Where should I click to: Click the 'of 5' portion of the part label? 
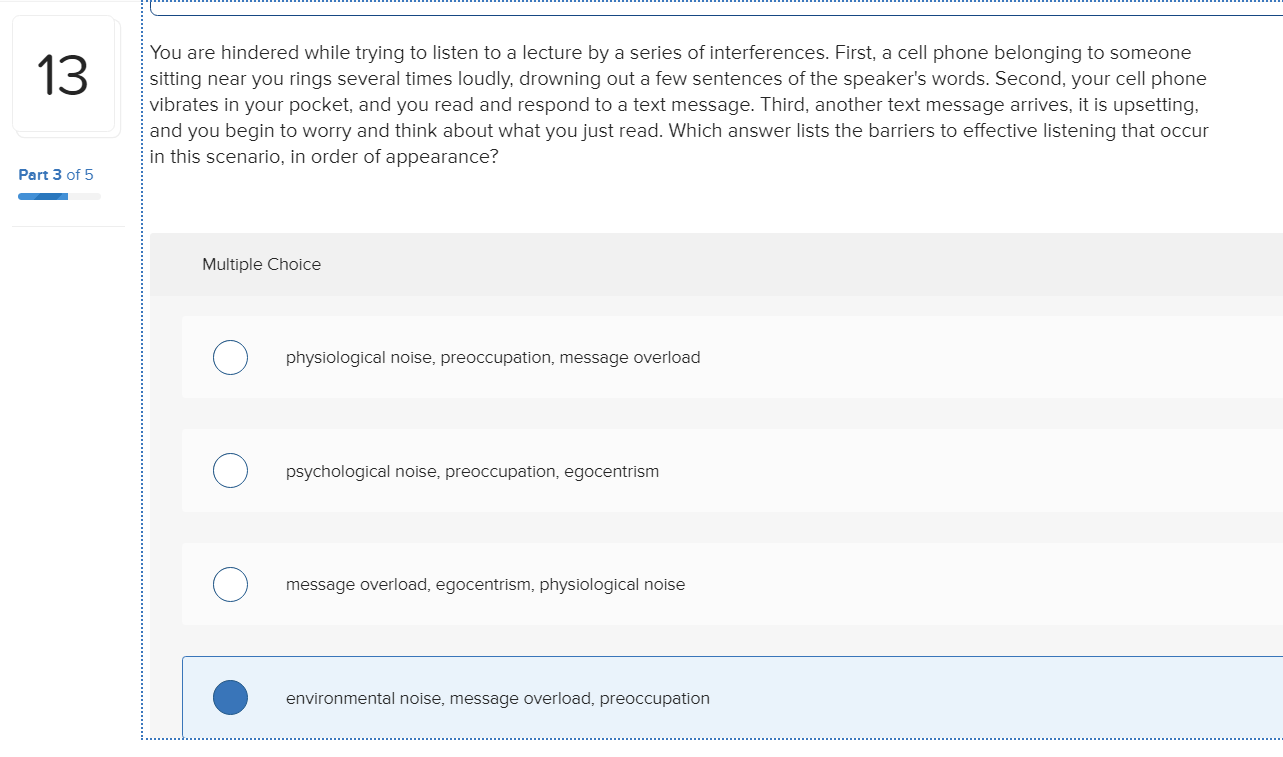[81, 174]
